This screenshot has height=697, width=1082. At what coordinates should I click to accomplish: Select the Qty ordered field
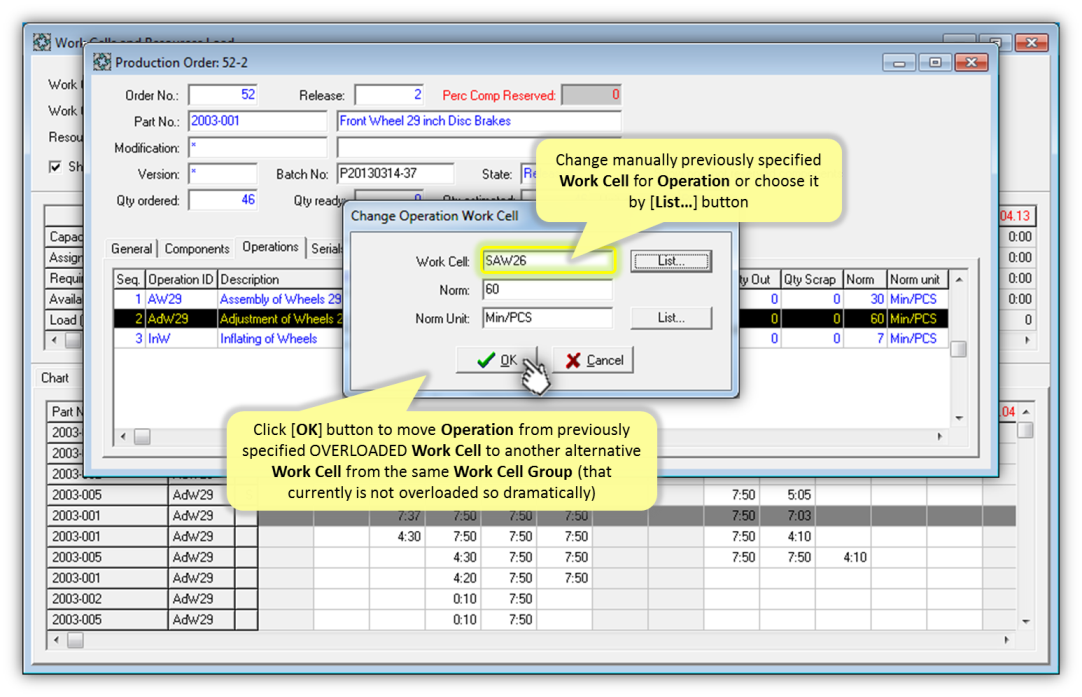coord(223,200)
